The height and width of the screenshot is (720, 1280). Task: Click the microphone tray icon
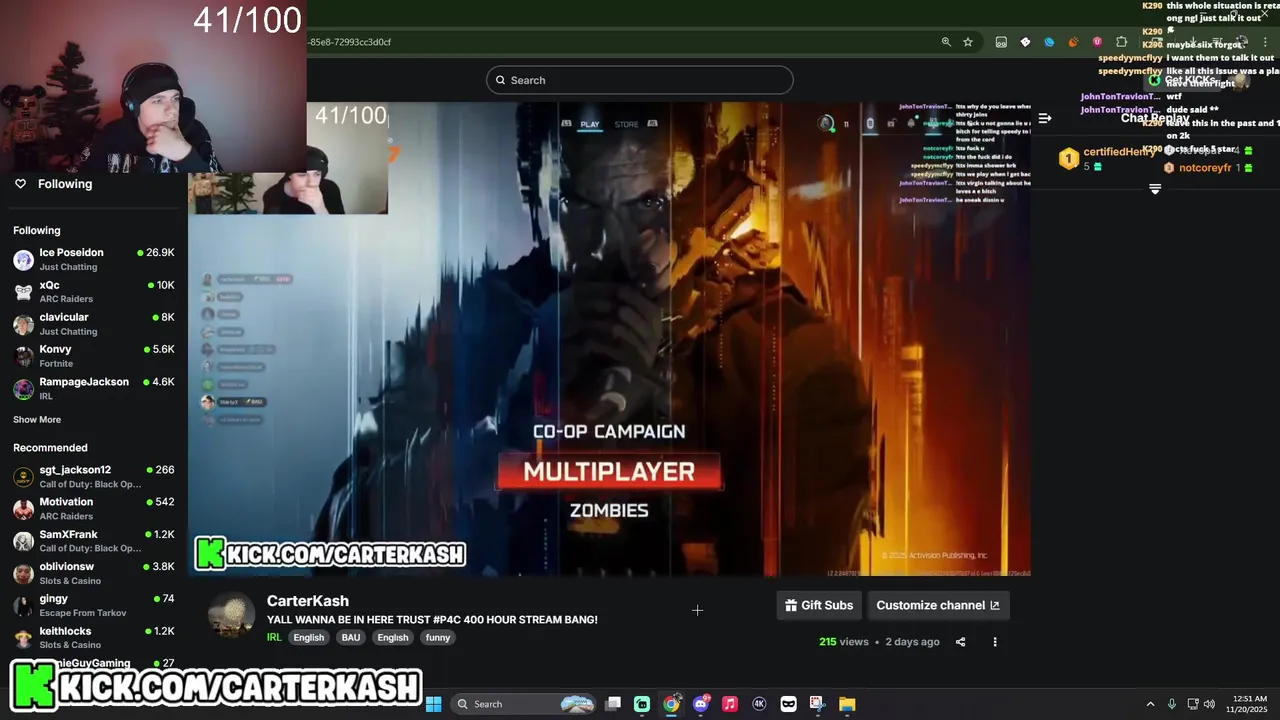[x=1171, y=704]
